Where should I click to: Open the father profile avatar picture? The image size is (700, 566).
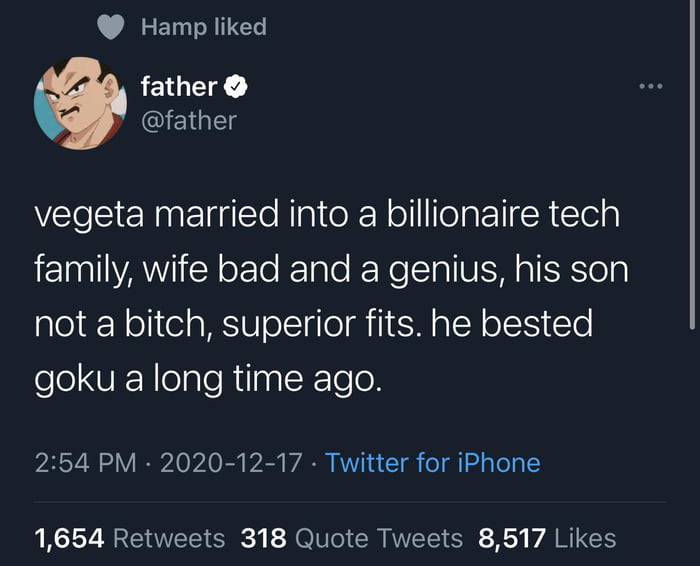click(x=80, y=102)
